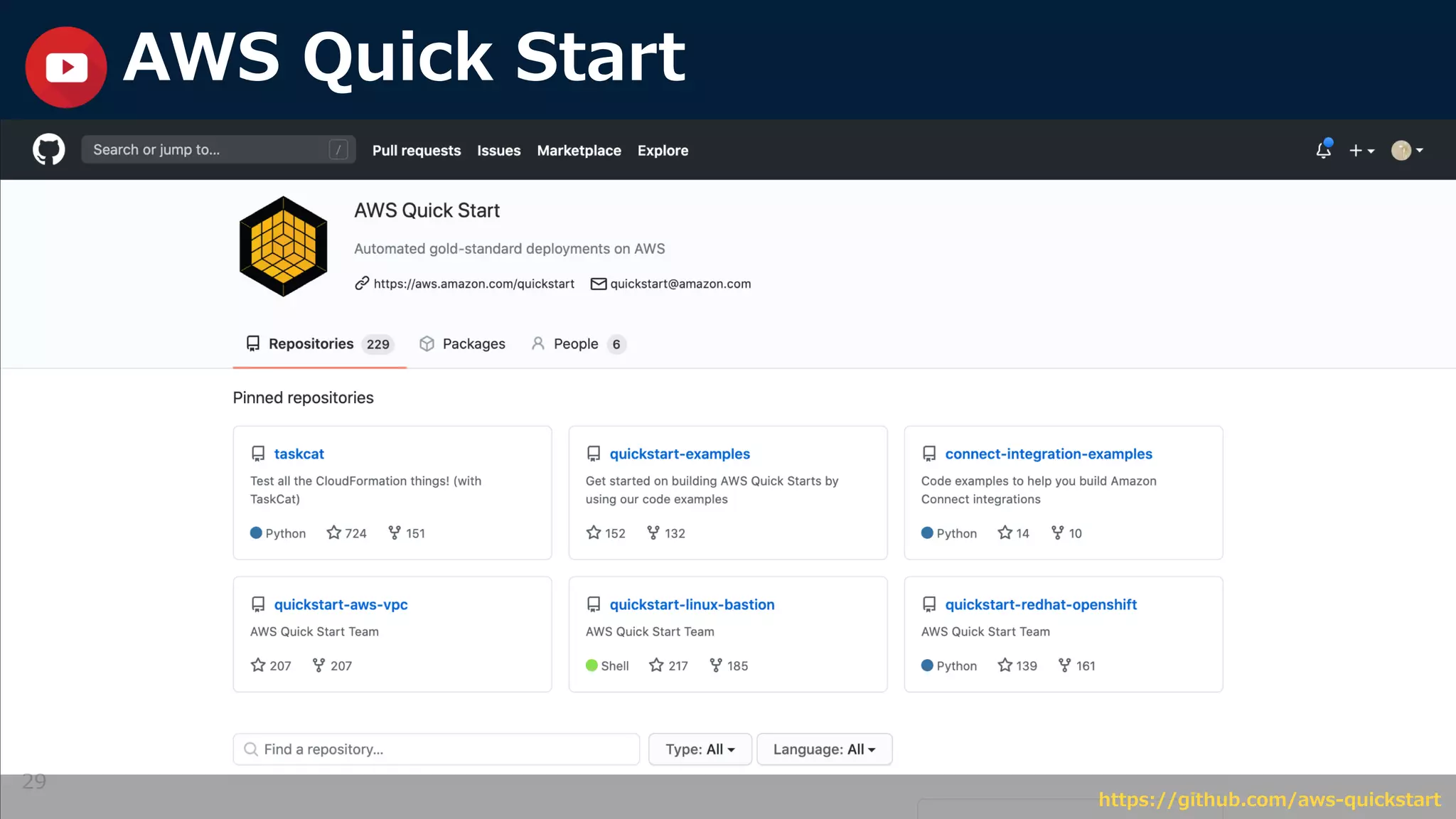
Task: Click the AWS Quick Start organization name
Action: [427, 210]
